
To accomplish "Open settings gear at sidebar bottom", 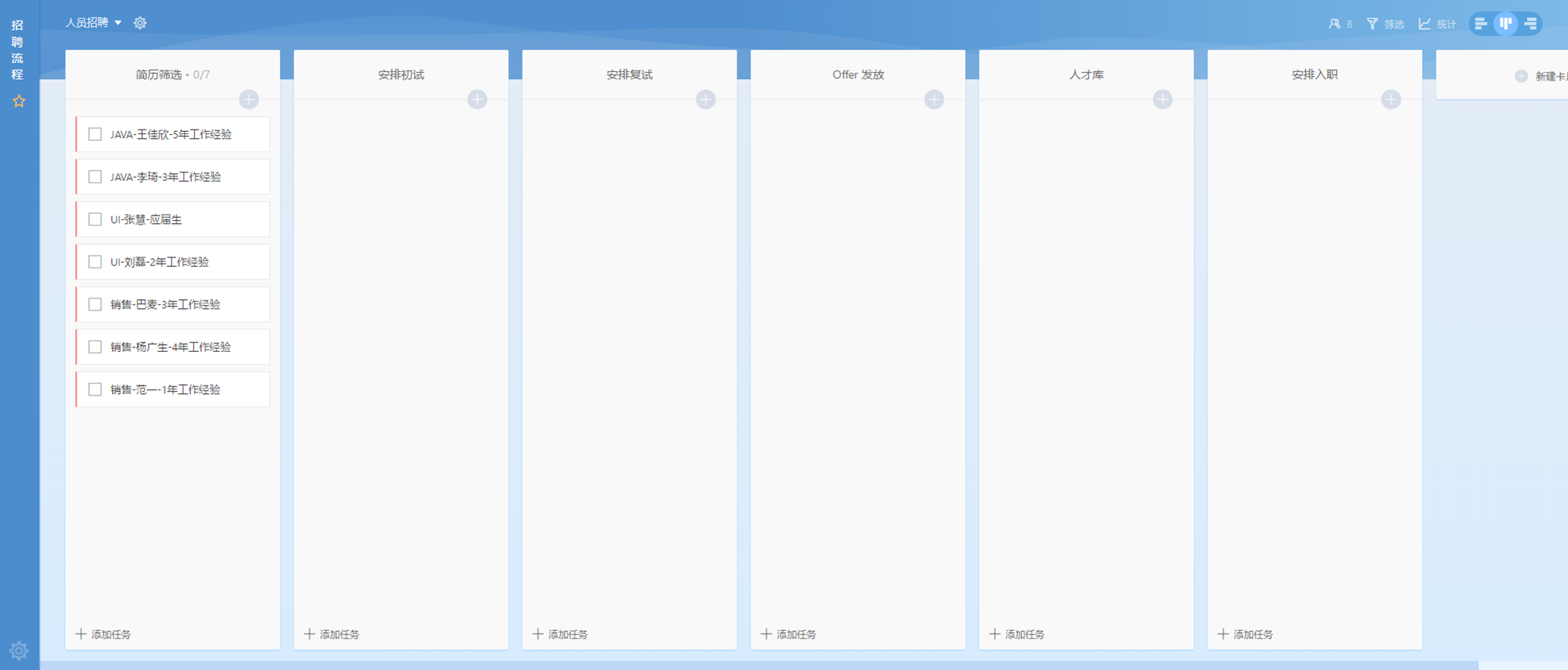I will [x=19, y=651].
